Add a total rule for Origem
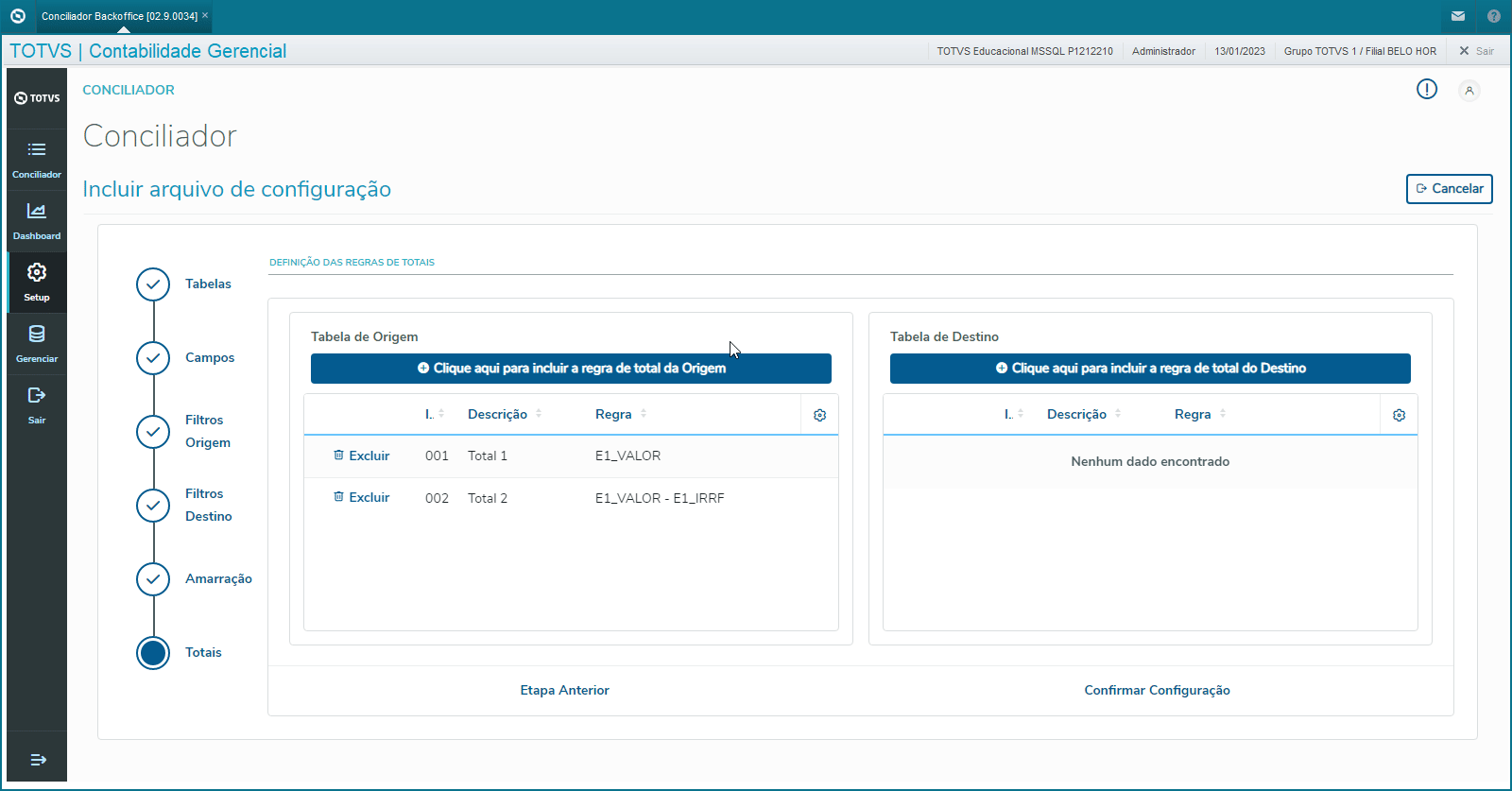Image resolution: width=1512 pixels, height=791 pixels. [x=571, y=369]
